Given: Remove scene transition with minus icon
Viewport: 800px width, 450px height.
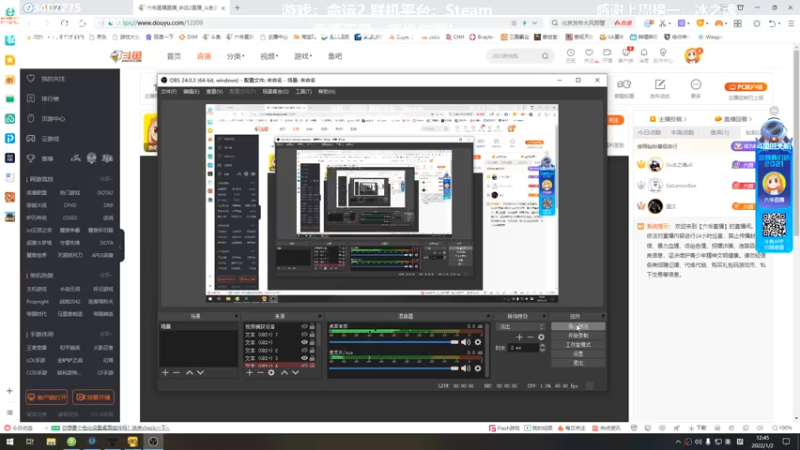Looking at the screenshot, I should pos(531,337).
